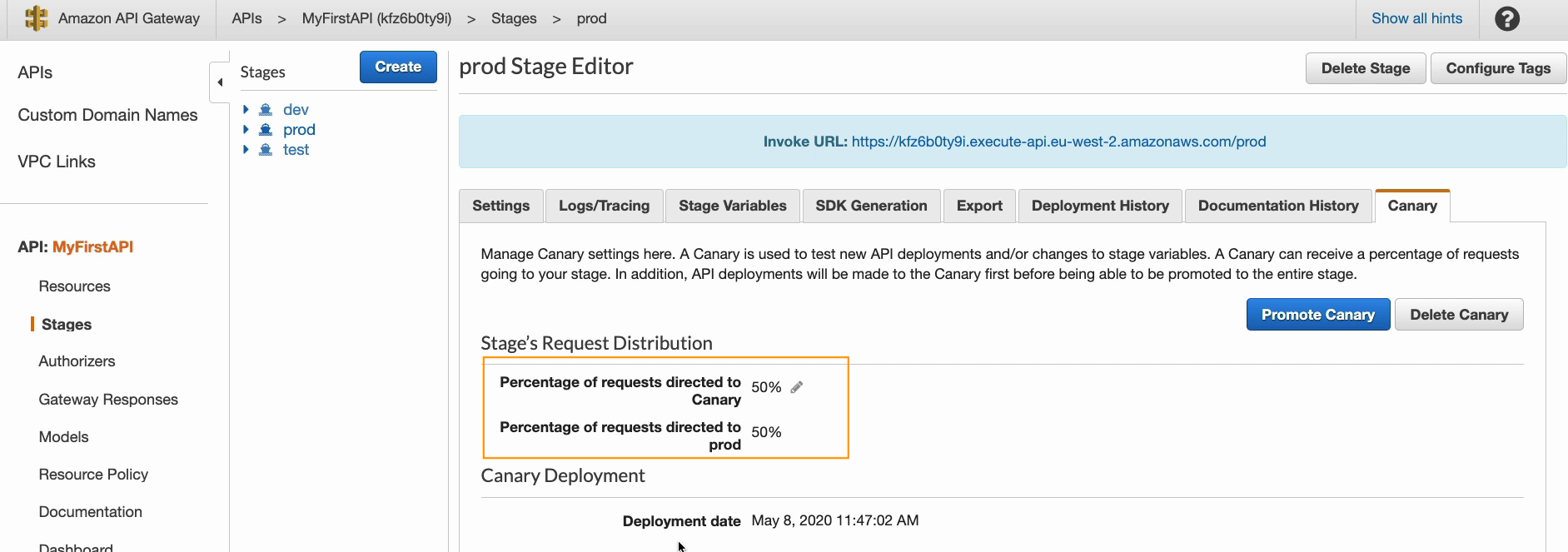The image size is (1568, 552).
Task: Click the Amazon API Gateway logo icon
Action: point(37,18)
